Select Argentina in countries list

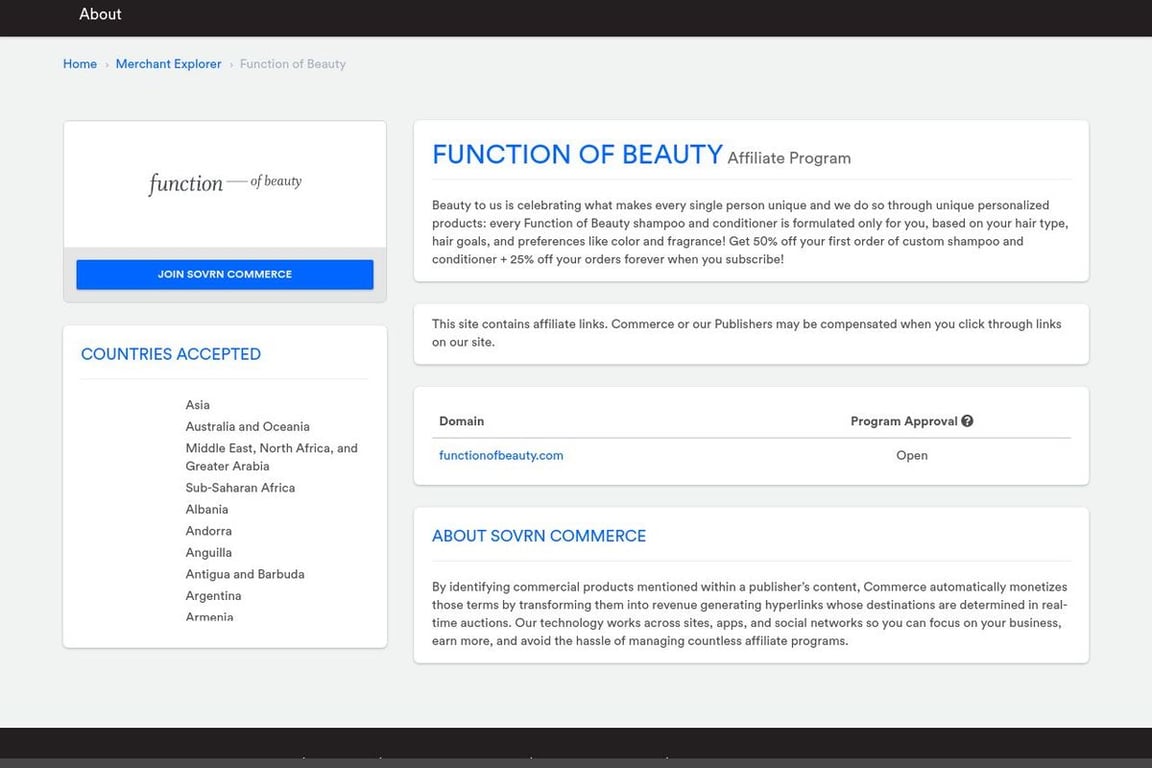(213, 596)
